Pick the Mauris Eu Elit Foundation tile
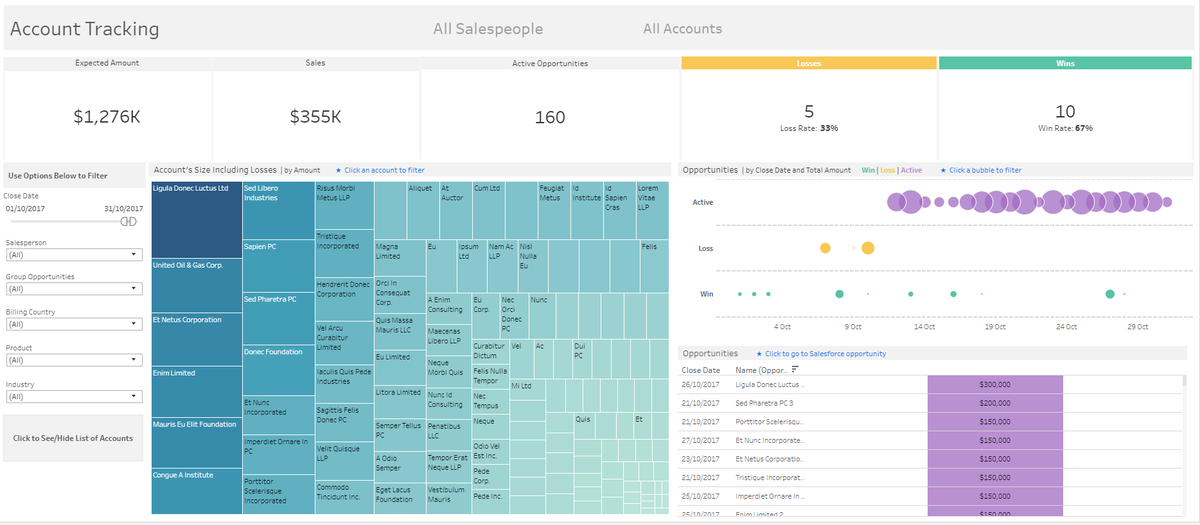 click(196, 443)
